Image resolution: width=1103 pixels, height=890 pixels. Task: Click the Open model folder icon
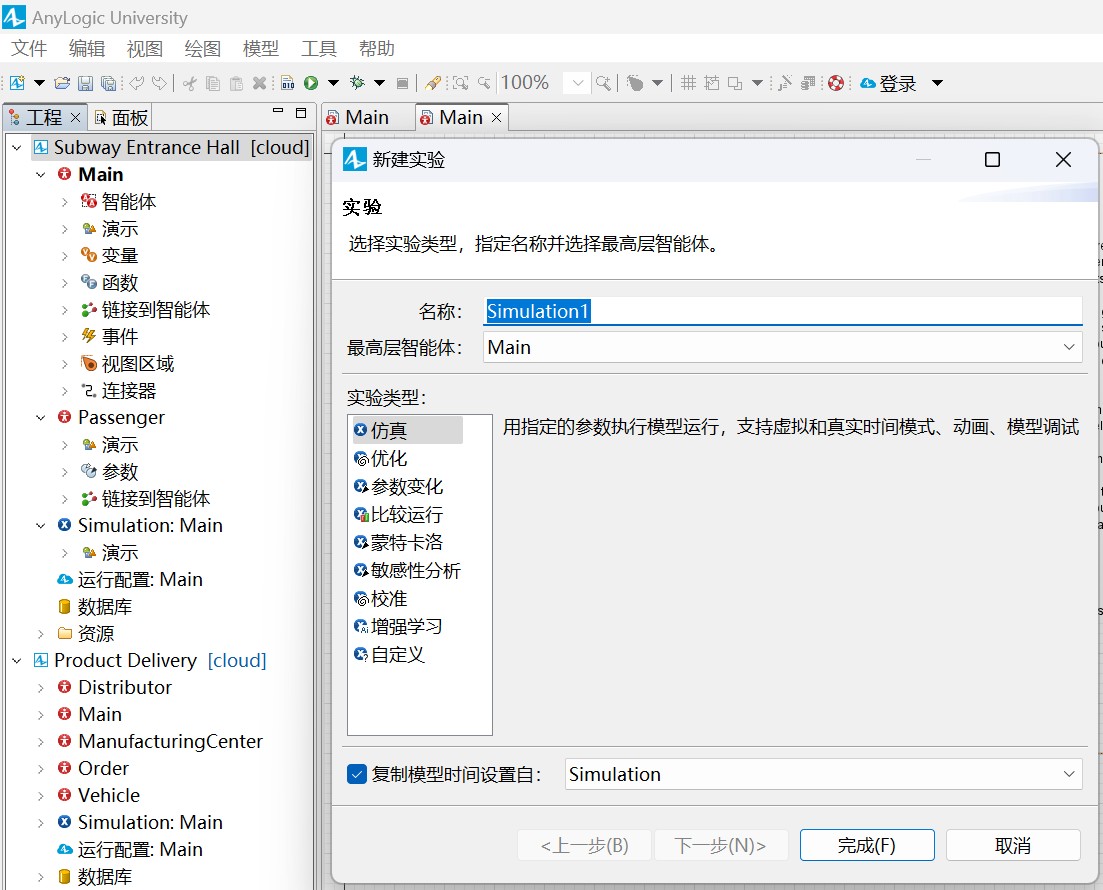(x=62, y=83)
